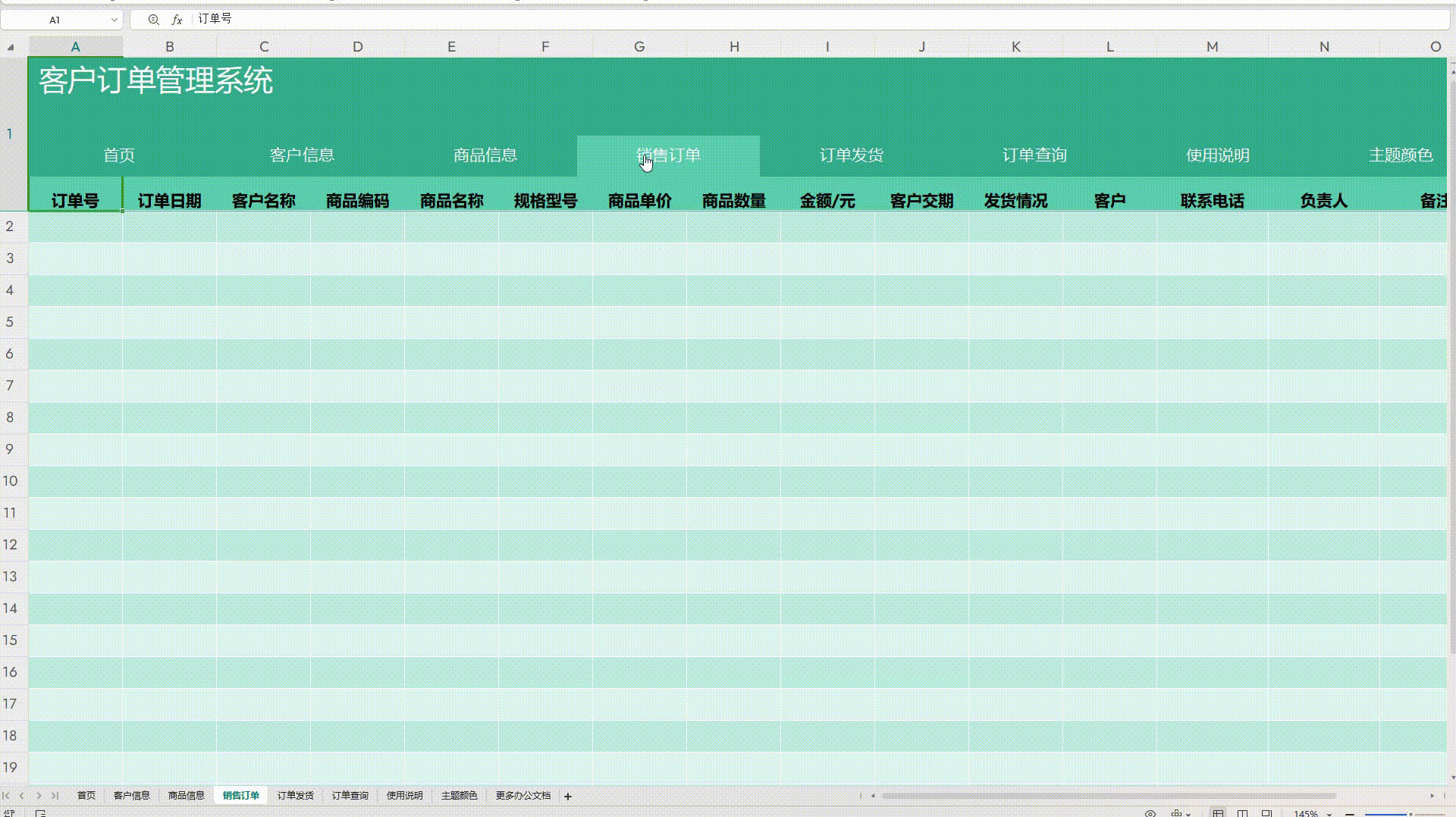This screenshot has height=817, width=1456.
Task: Click the 规格型号 header cell
Action: click(546, 201)
